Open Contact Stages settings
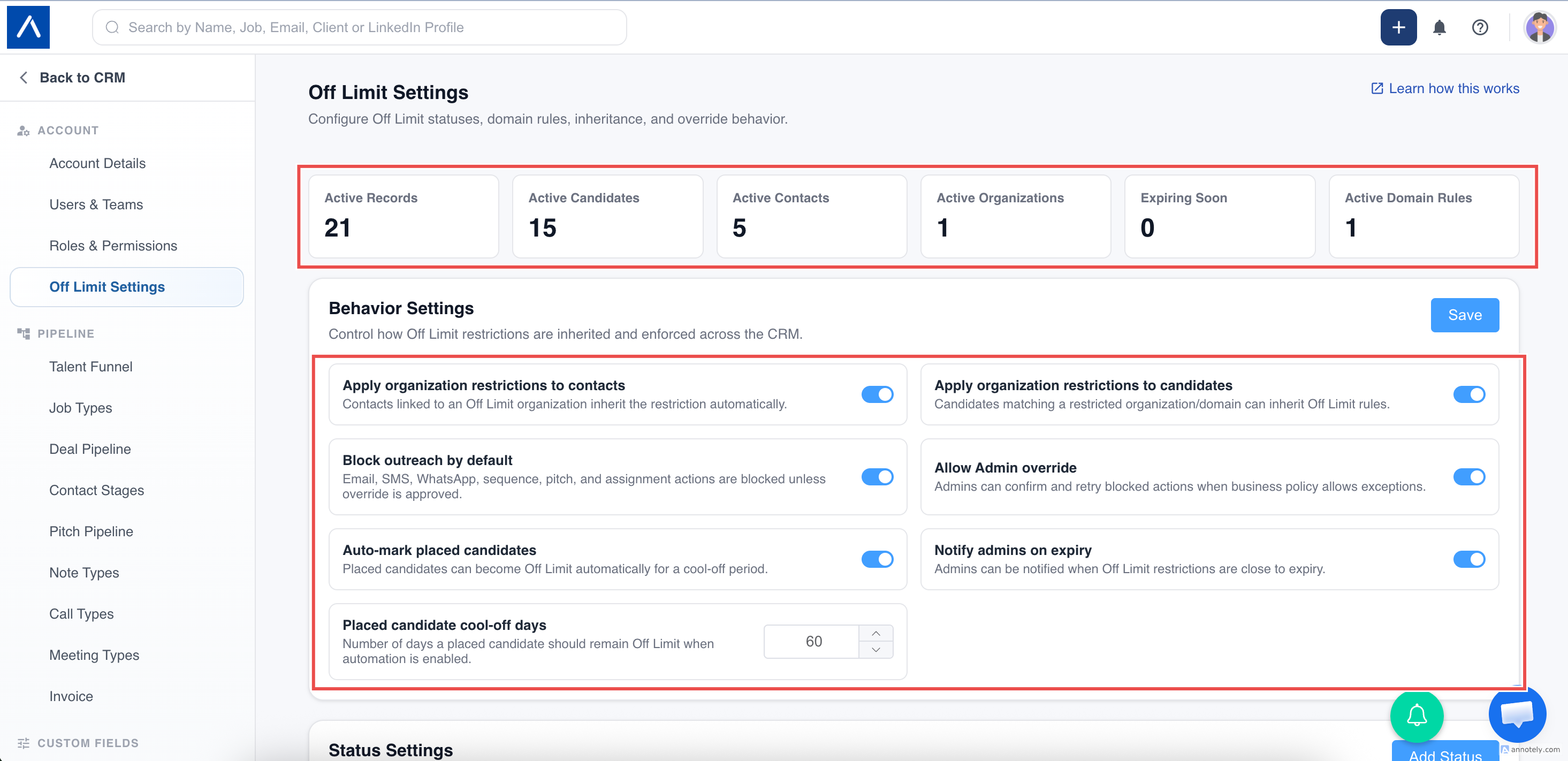This screenshot has width=1568, height=761. coord(97,490)
